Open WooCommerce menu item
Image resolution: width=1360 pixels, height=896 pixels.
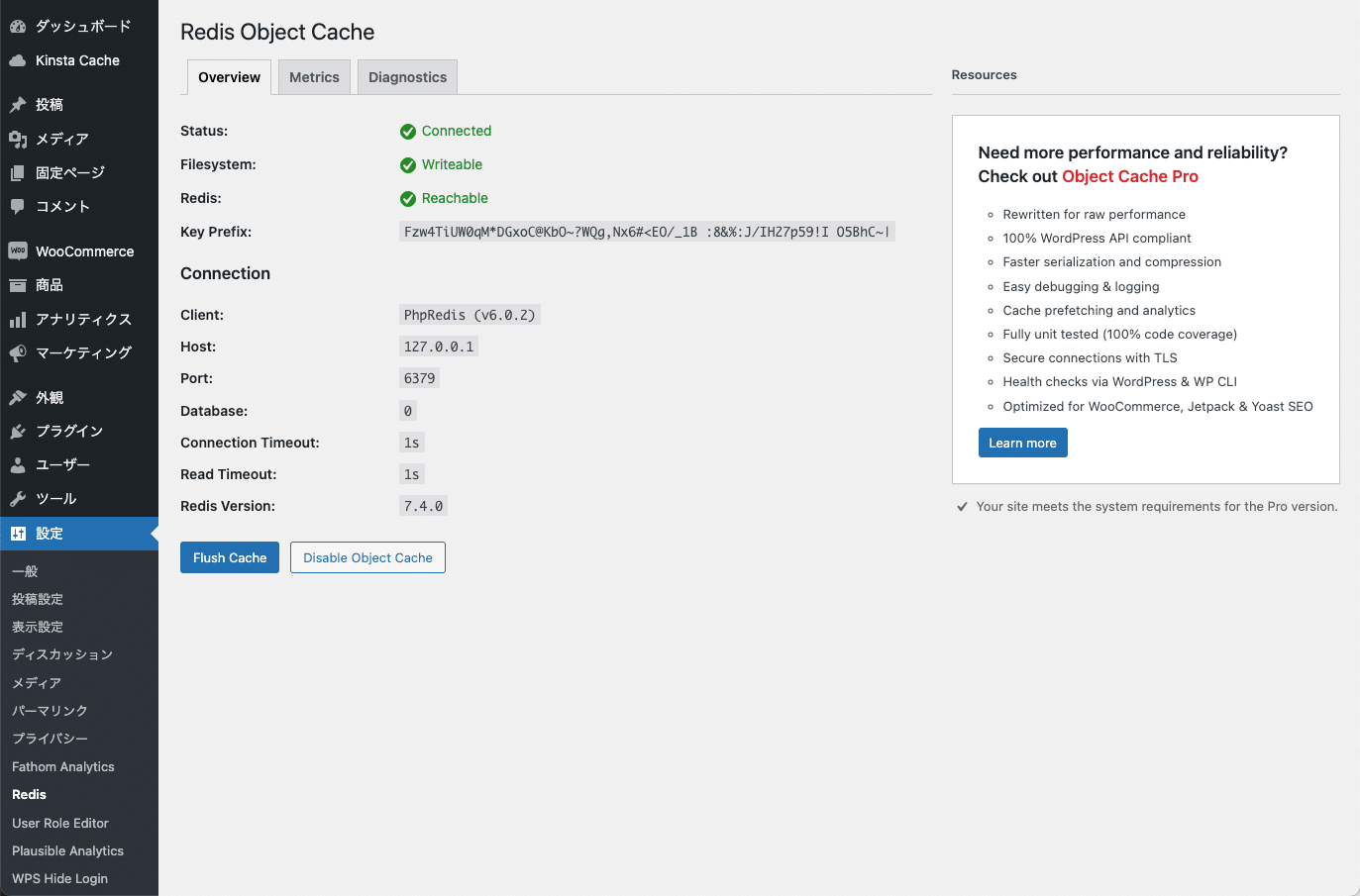pyautogui.click(x=79, y=251)
